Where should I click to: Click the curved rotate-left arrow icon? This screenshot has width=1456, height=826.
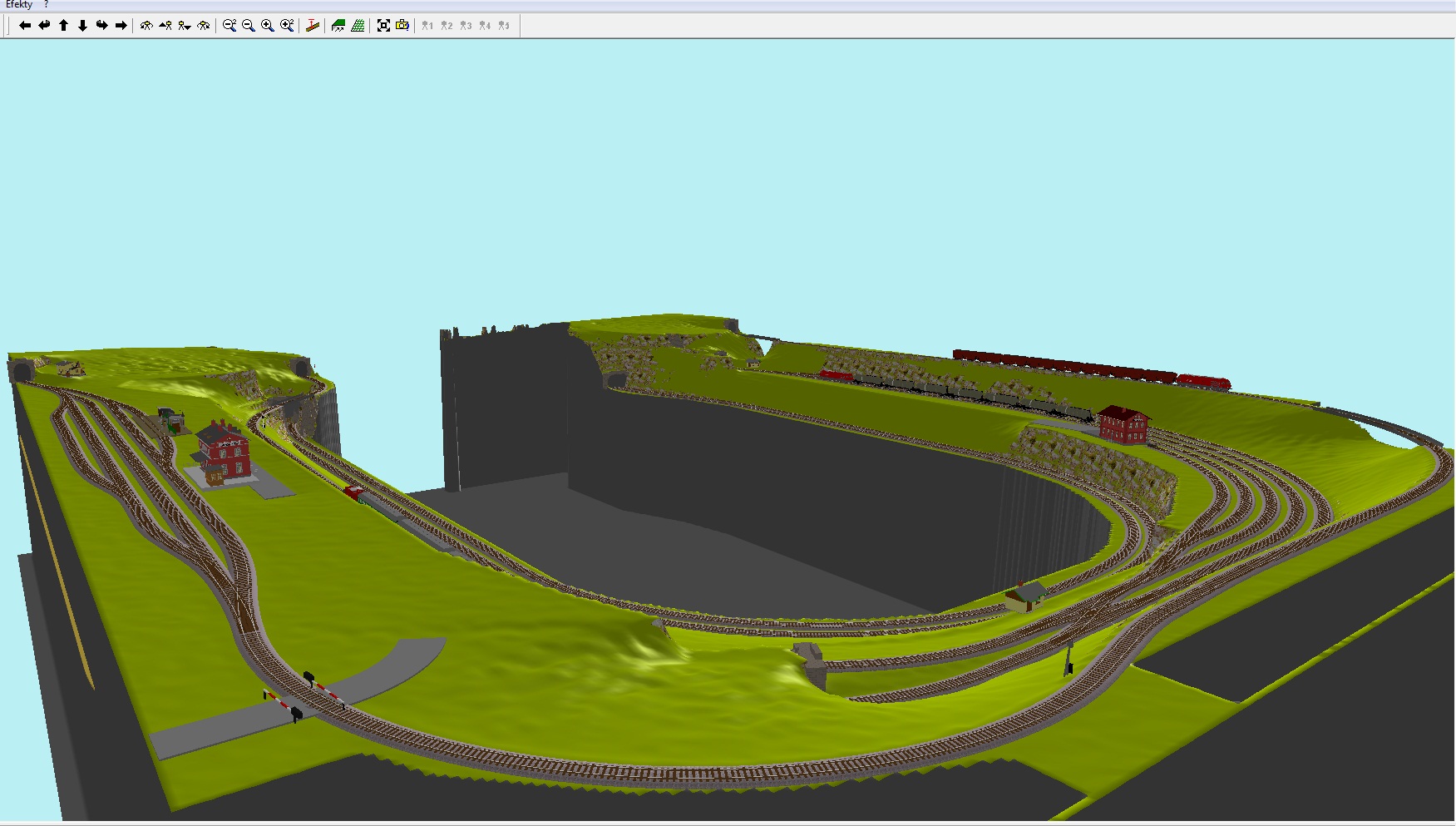click(x=44, y=26)
